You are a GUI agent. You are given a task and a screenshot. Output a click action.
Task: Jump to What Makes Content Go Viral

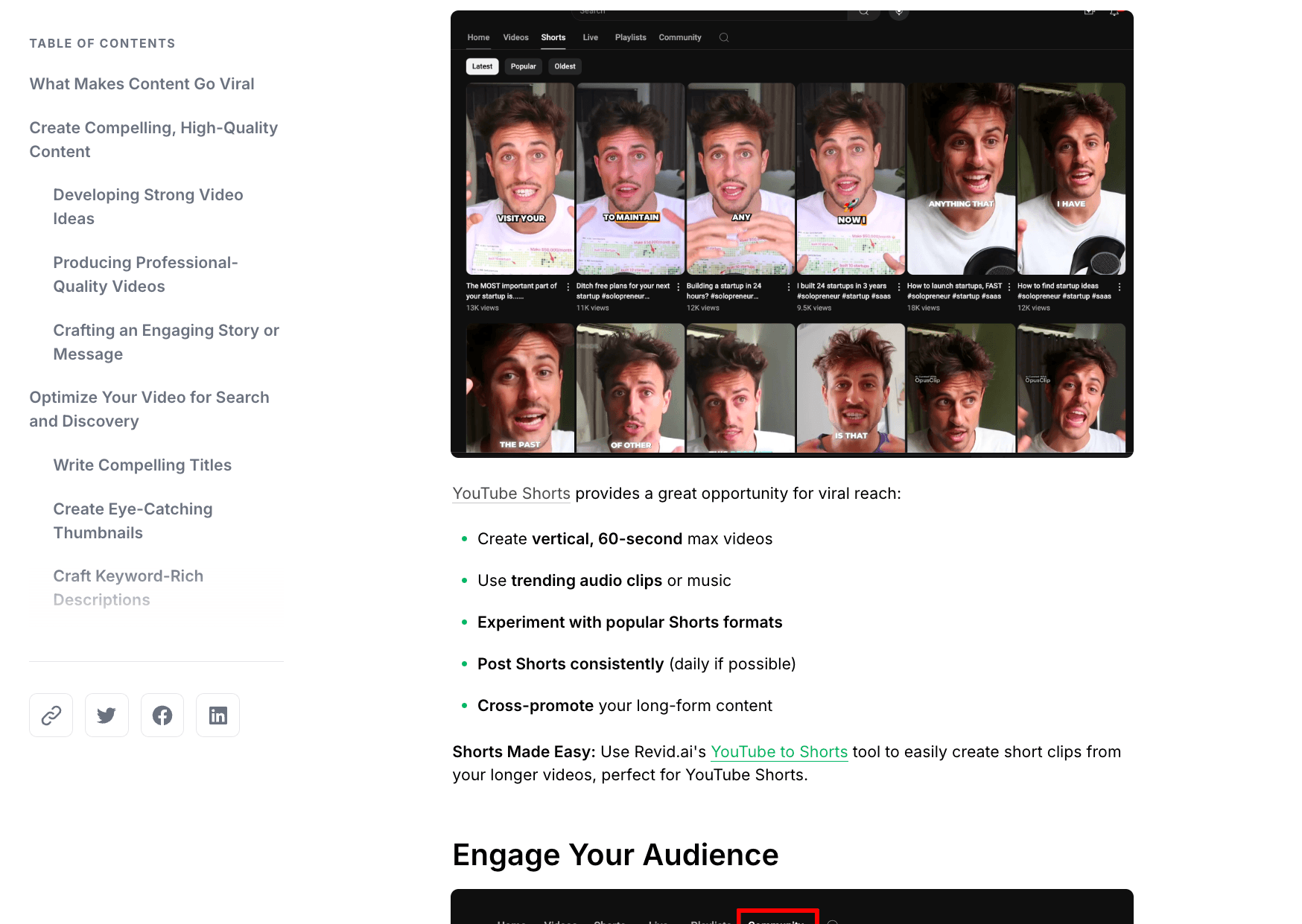point(142,84)
